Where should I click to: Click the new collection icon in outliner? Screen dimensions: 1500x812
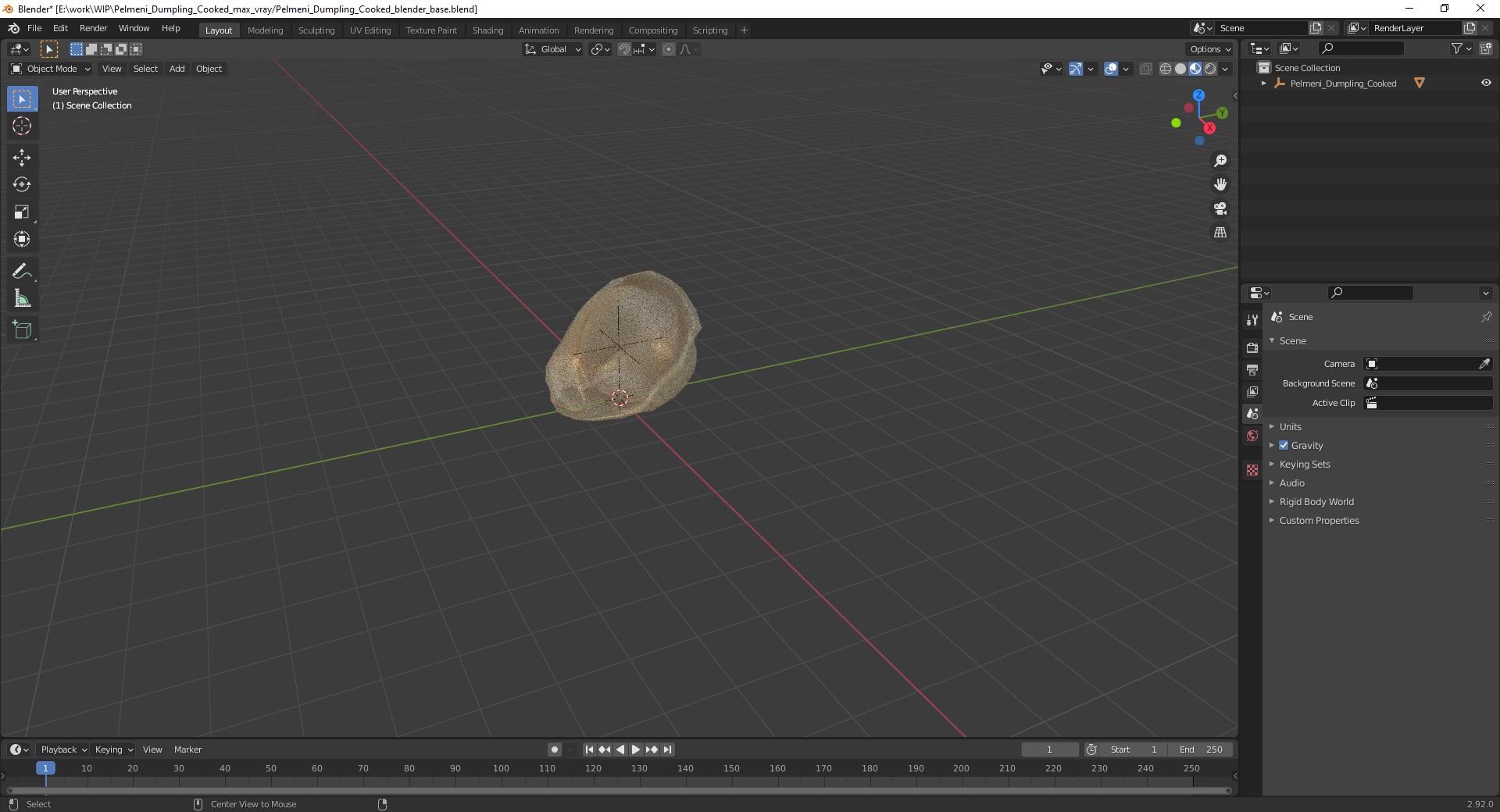coord(1485,48)
